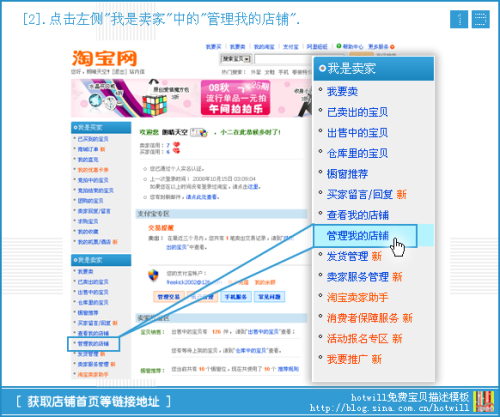500x417 pixels.
Task: Open the 搜索宝贝 search type dropdown
Action: tap(235, 59)
